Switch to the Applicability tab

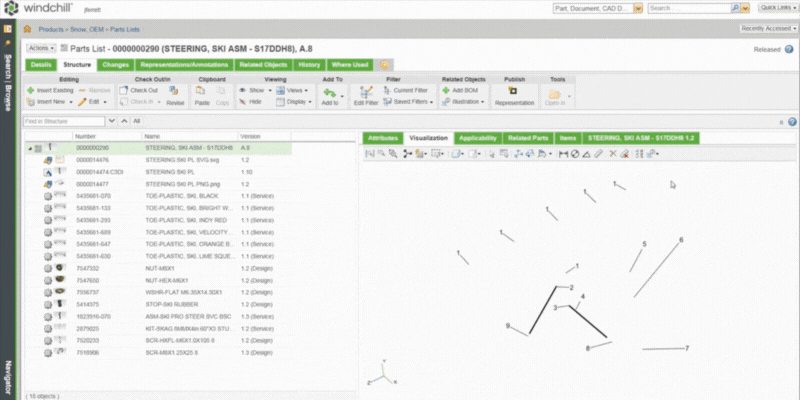click(477, 136)
